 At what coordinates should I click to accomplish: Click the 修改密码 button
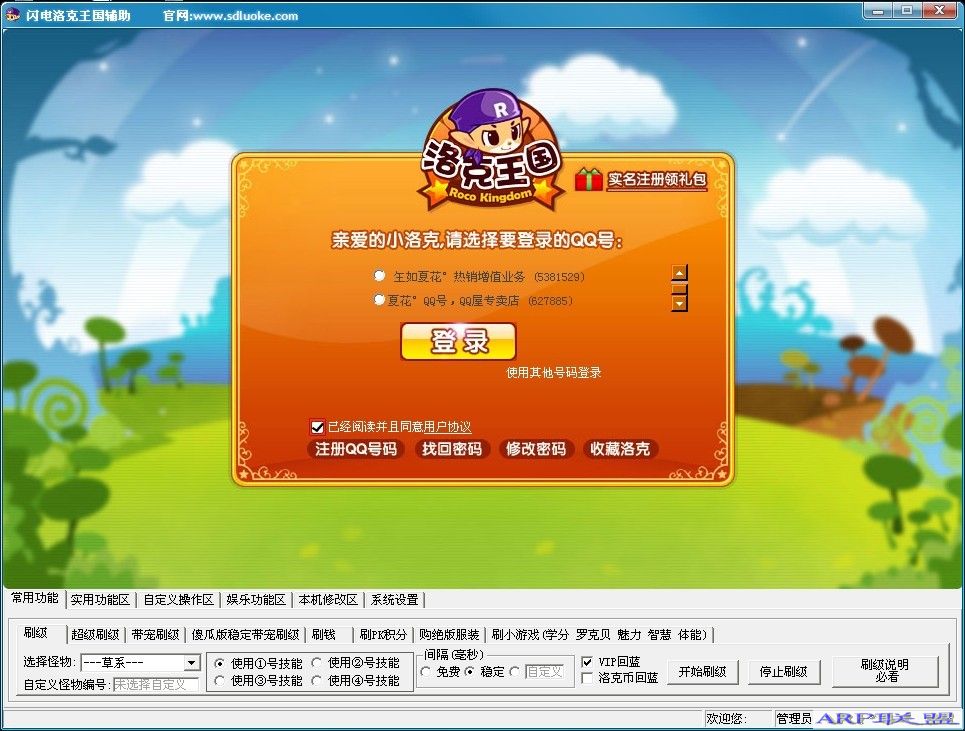coord(535,449)
